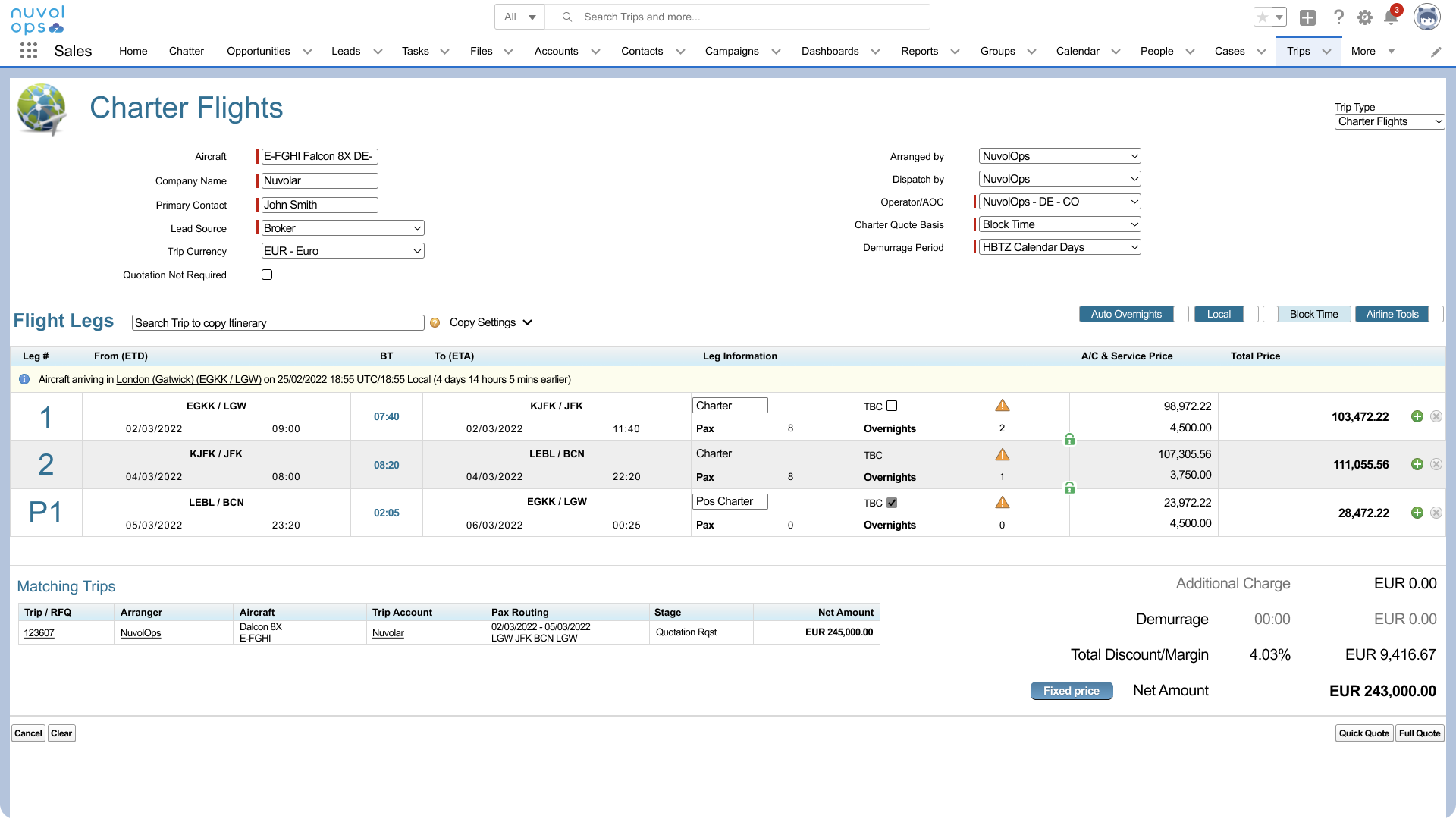
Task: Click the warning triangle on leg P1
Action: [x=1003, y=502]
